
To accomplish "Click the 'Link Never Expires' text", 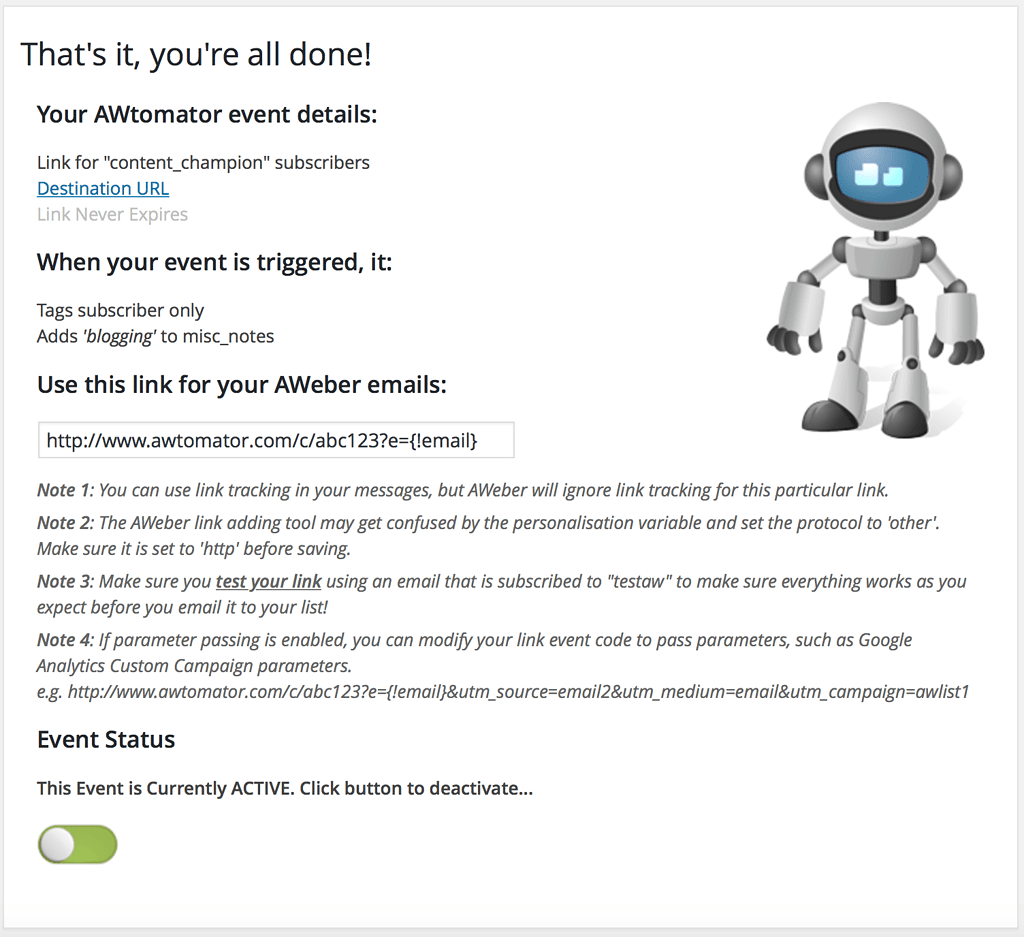I will (112, 214).
